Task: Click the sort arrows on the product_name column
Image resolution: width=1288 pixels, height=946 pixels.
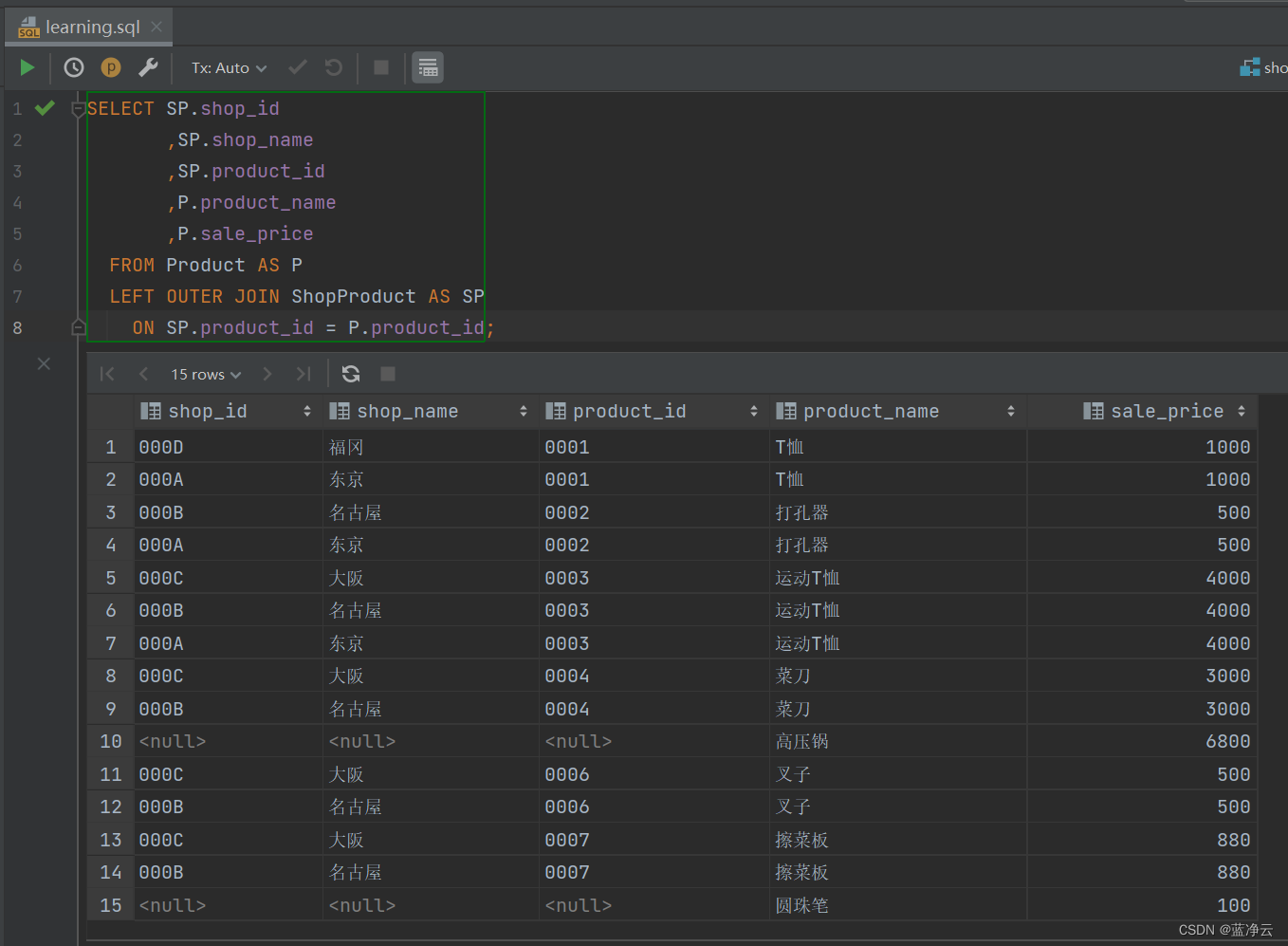Action: (1011, 411)
